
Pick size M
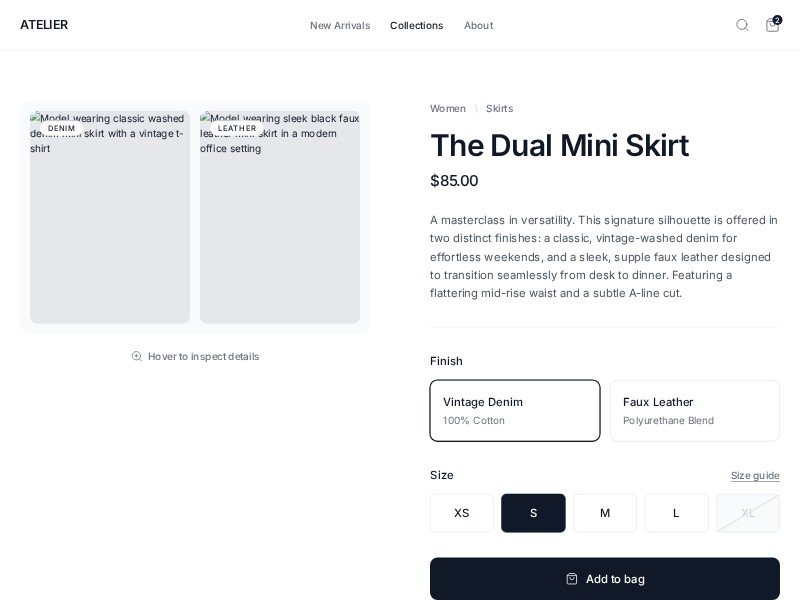pos(605,513)
